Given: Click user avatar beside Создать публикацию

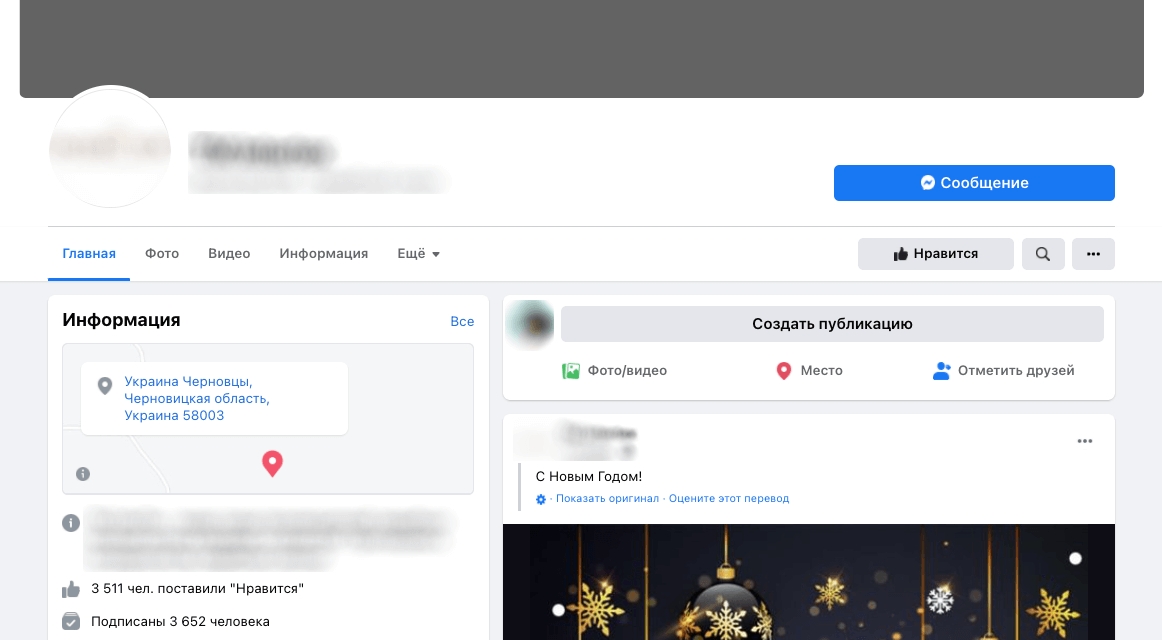Looking at the screenshot, I should [531, 324].
